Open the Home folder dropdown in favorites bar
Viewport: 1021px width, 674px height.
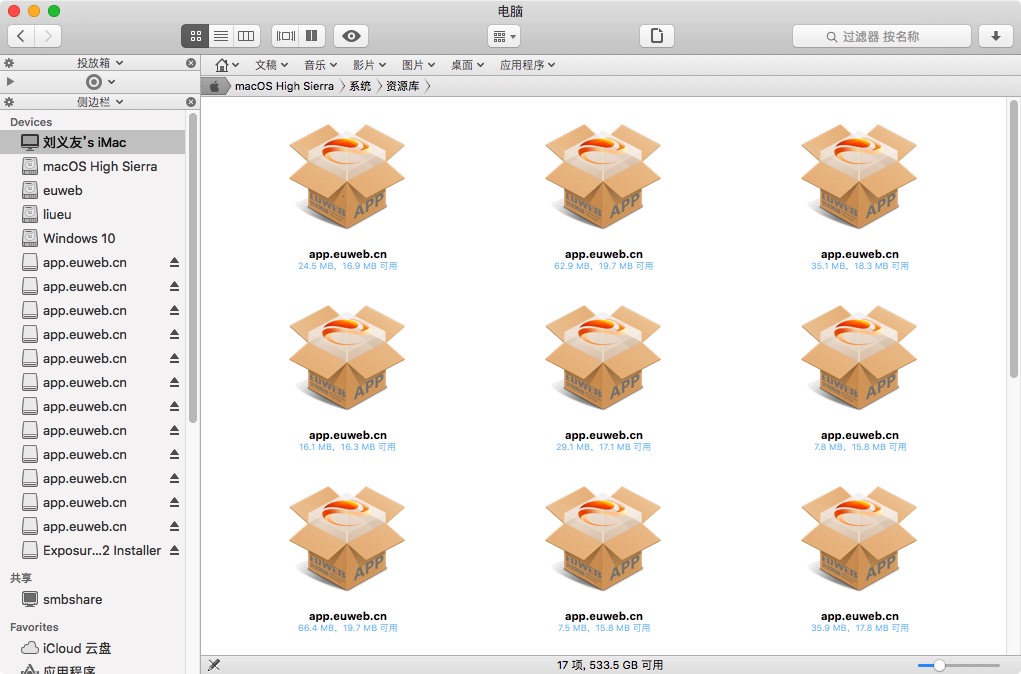pyautogui.click(x=227, y=65)
